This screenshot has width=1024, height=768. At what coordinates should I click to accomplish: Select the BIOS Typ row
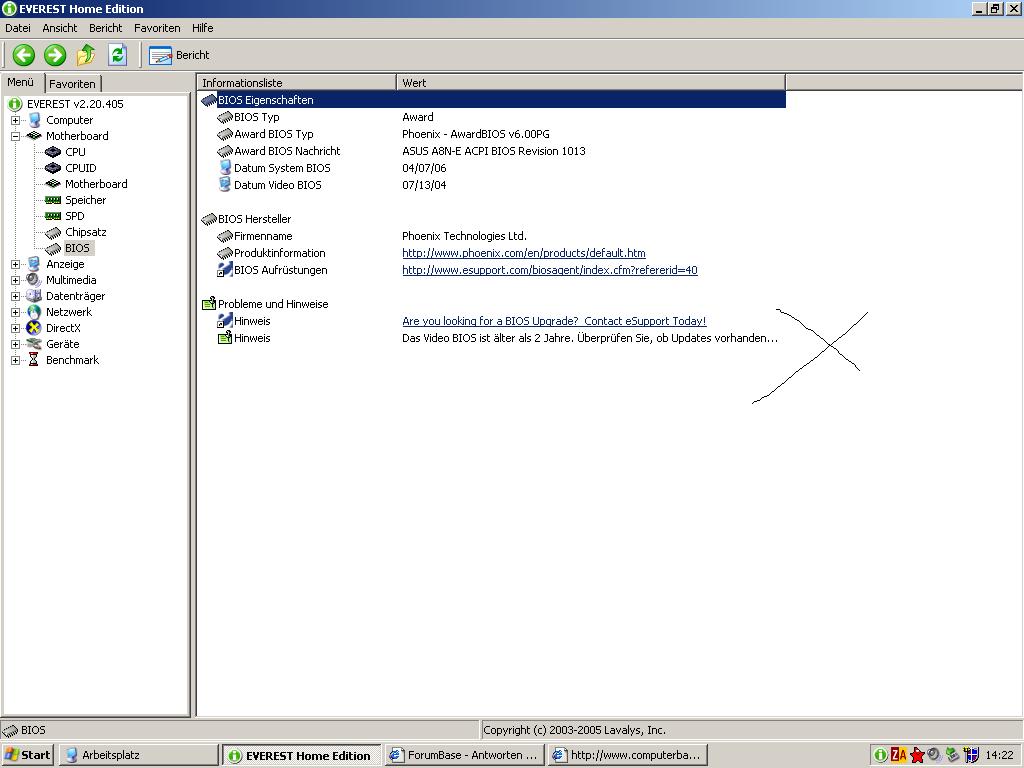tap(492, 117)
